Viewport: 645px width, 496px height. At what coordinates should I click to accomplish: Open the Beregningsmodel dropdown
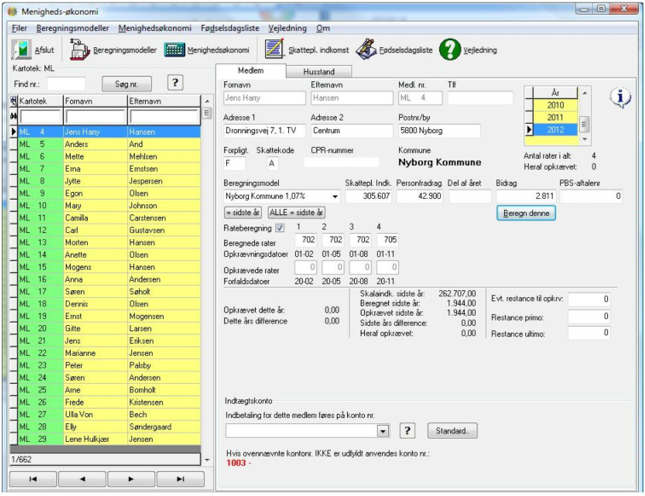coord(335,196)
